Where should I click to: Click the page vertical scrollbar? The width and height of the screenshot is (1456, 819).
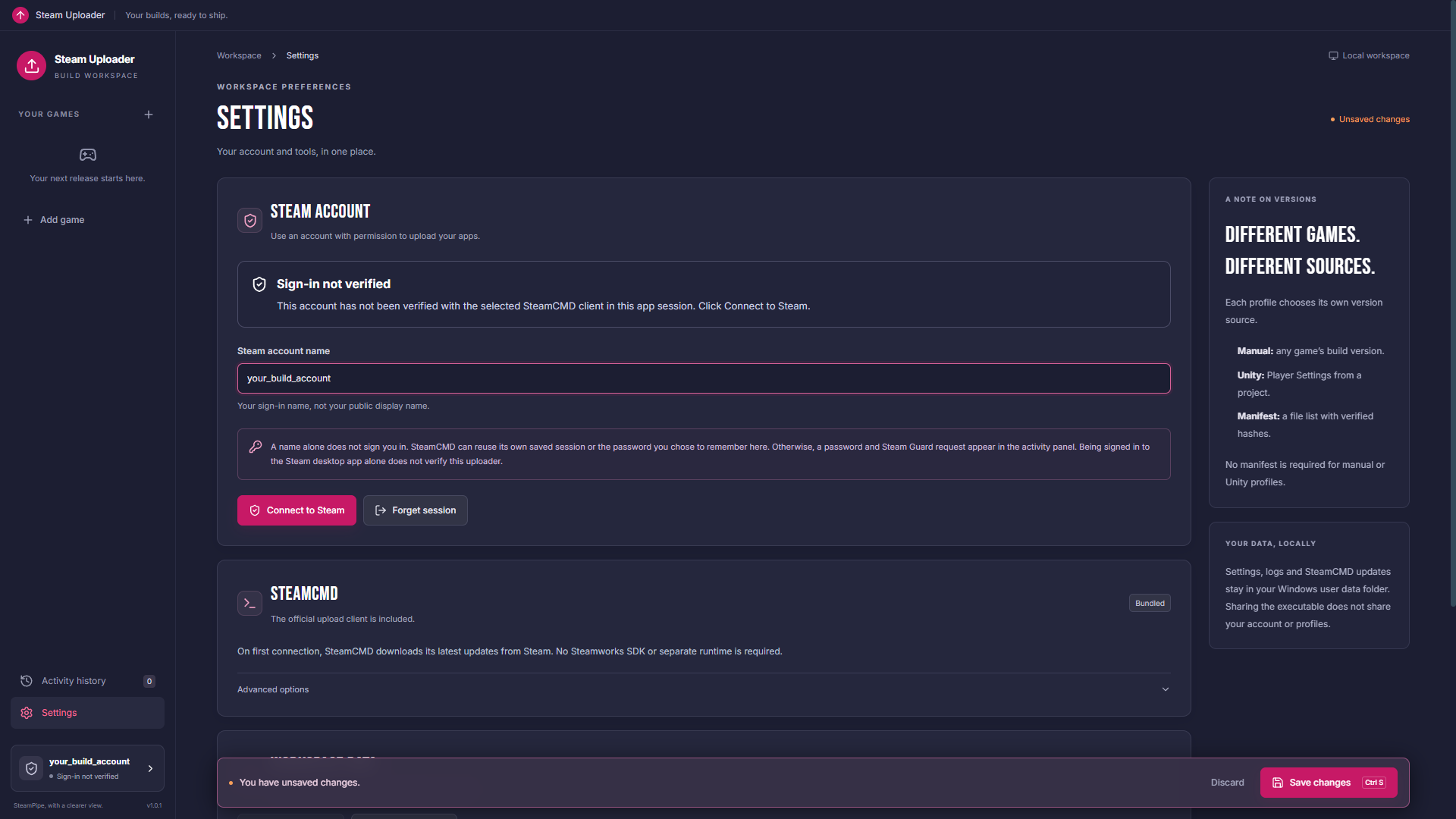click(1453, 303)
